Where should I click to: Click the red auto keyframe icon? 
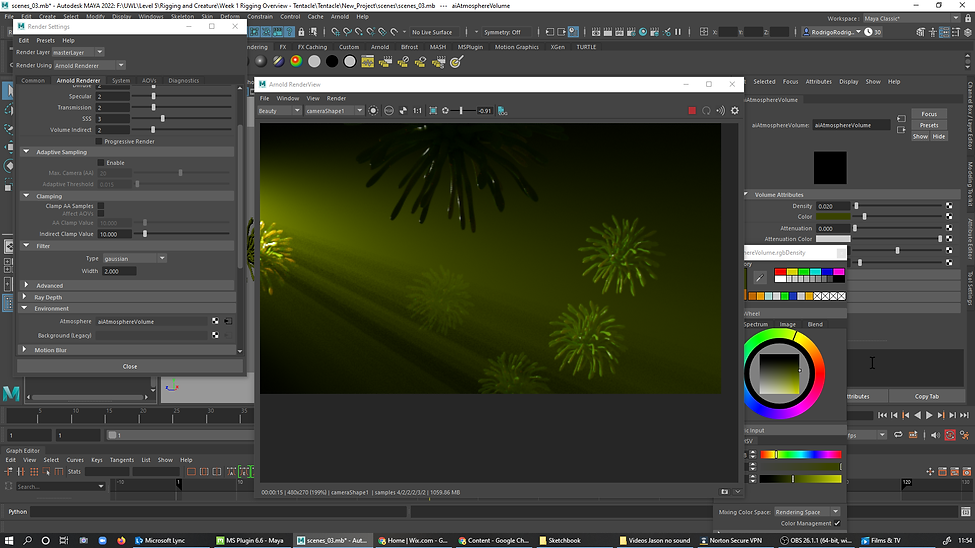pos(950,435)
